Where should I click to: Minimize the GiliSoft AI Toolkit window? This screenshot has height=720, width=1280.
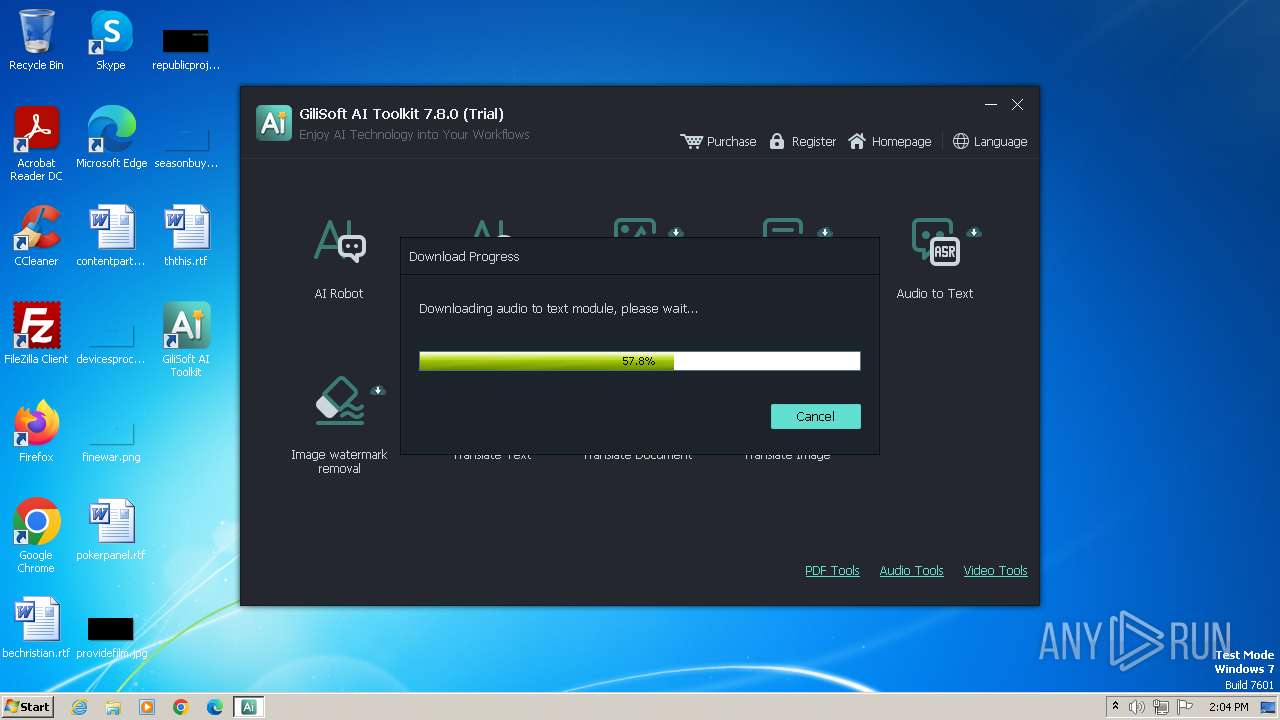coord(991,105)
